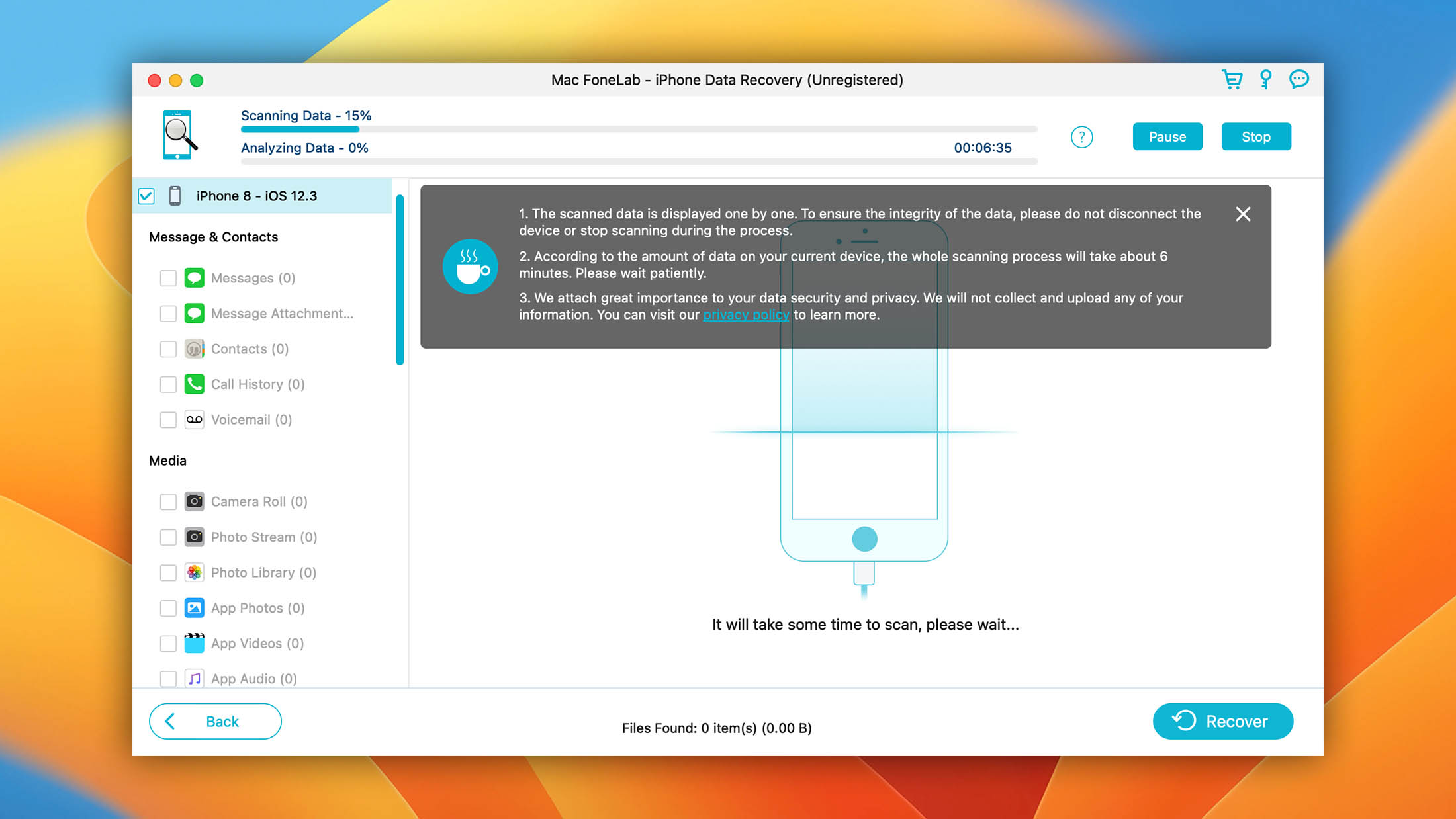
Task: Pause the scan with Pause button
Action: 1167,136
